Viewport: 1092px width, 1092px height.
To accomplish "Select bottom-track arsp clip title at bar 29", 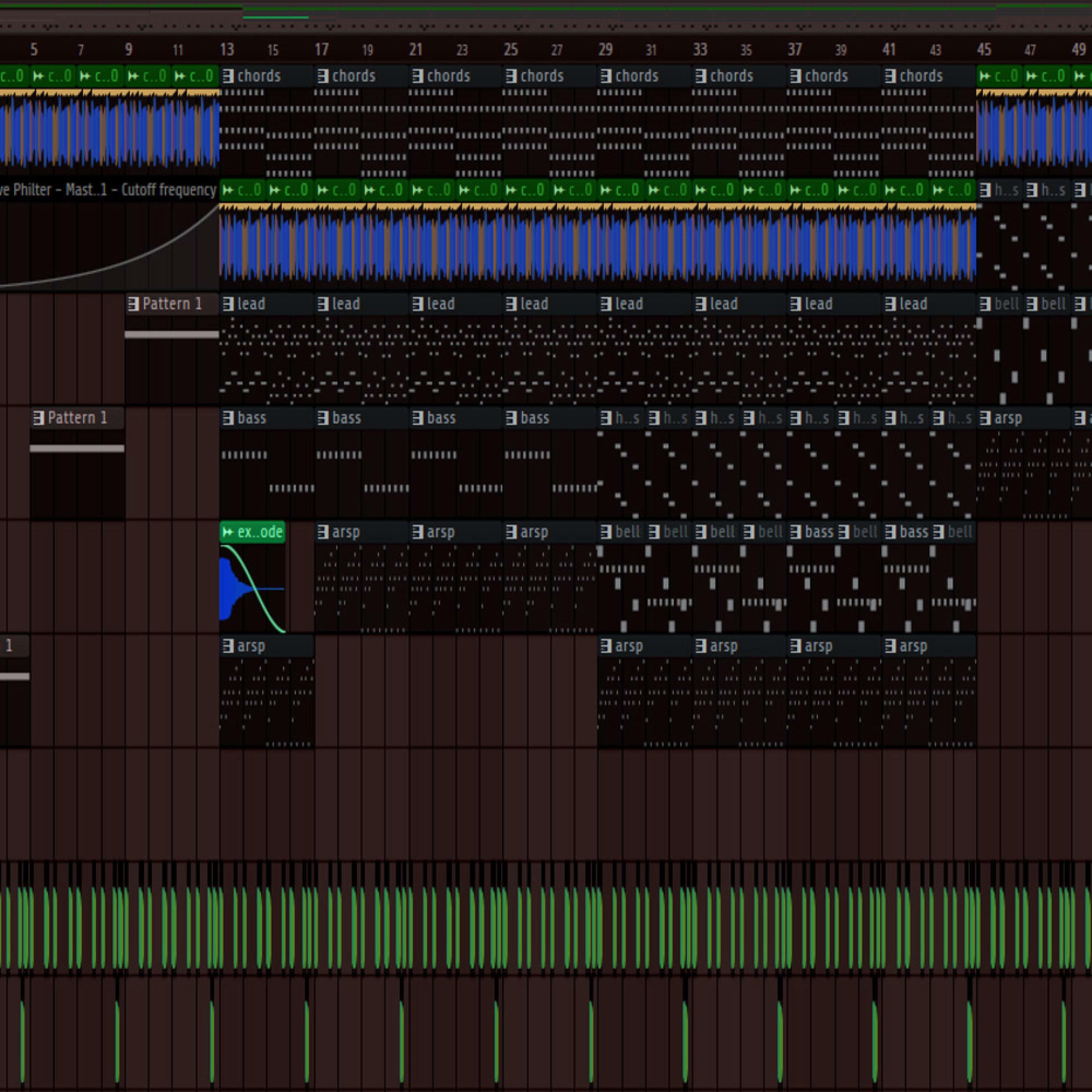I will (629, 646).
